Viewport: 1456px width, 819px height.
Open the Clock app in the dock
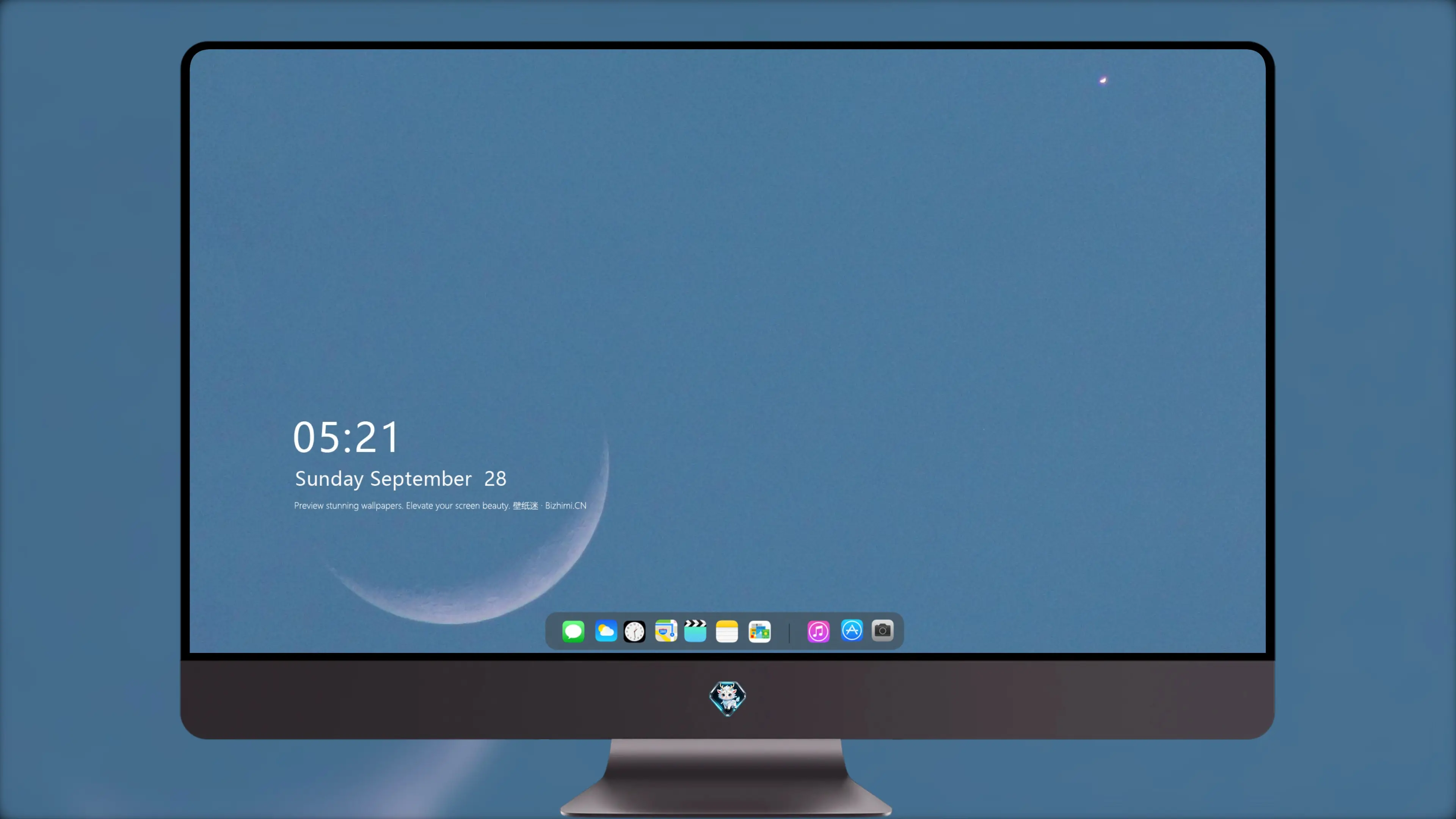click(634, 631)
